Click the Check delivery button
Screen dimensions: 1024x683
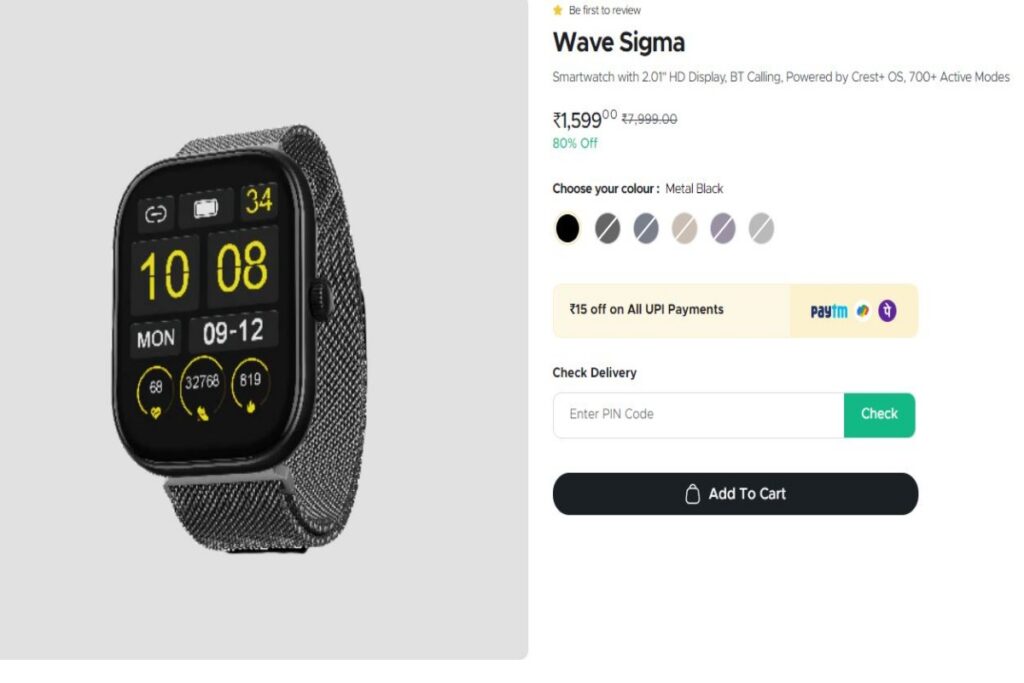point(879,415)
